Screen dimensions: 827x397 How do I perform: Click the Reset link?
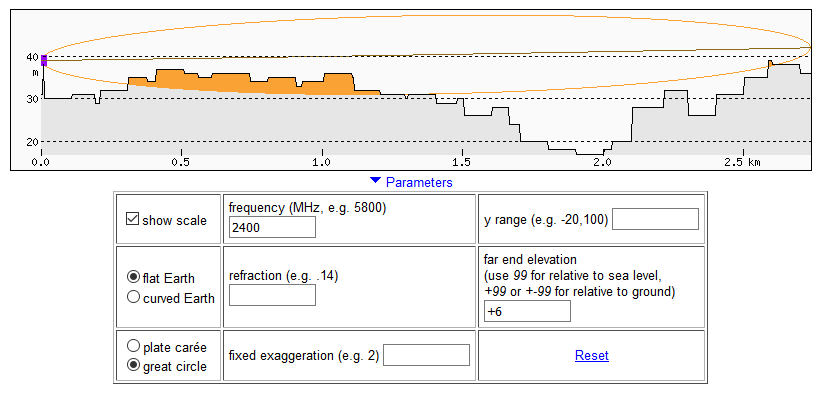[x=592, y=355]
